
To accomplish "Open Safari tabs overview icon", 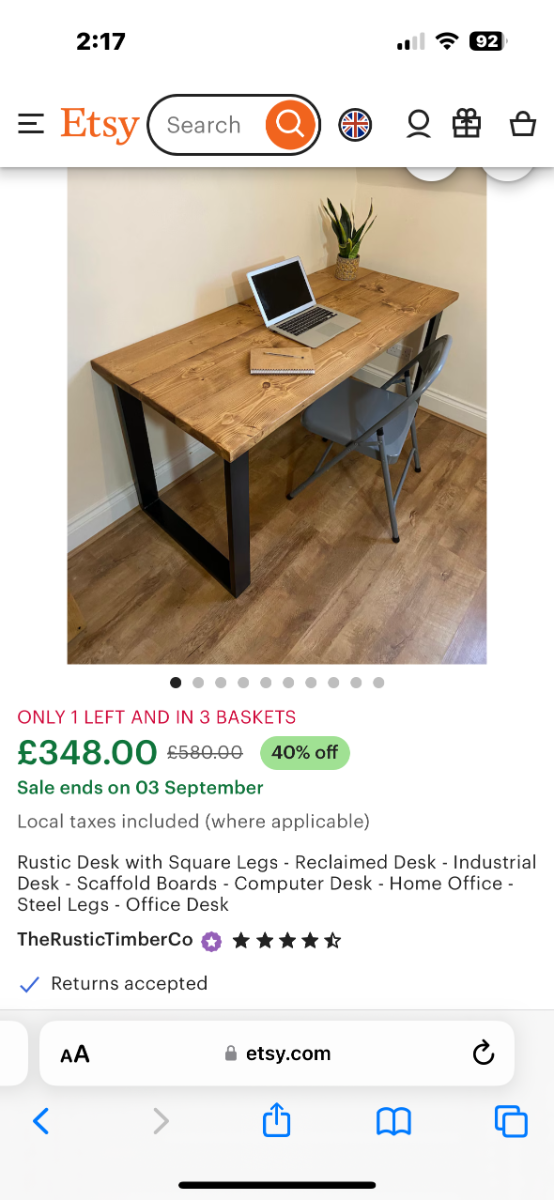I will click(511, 1121).
